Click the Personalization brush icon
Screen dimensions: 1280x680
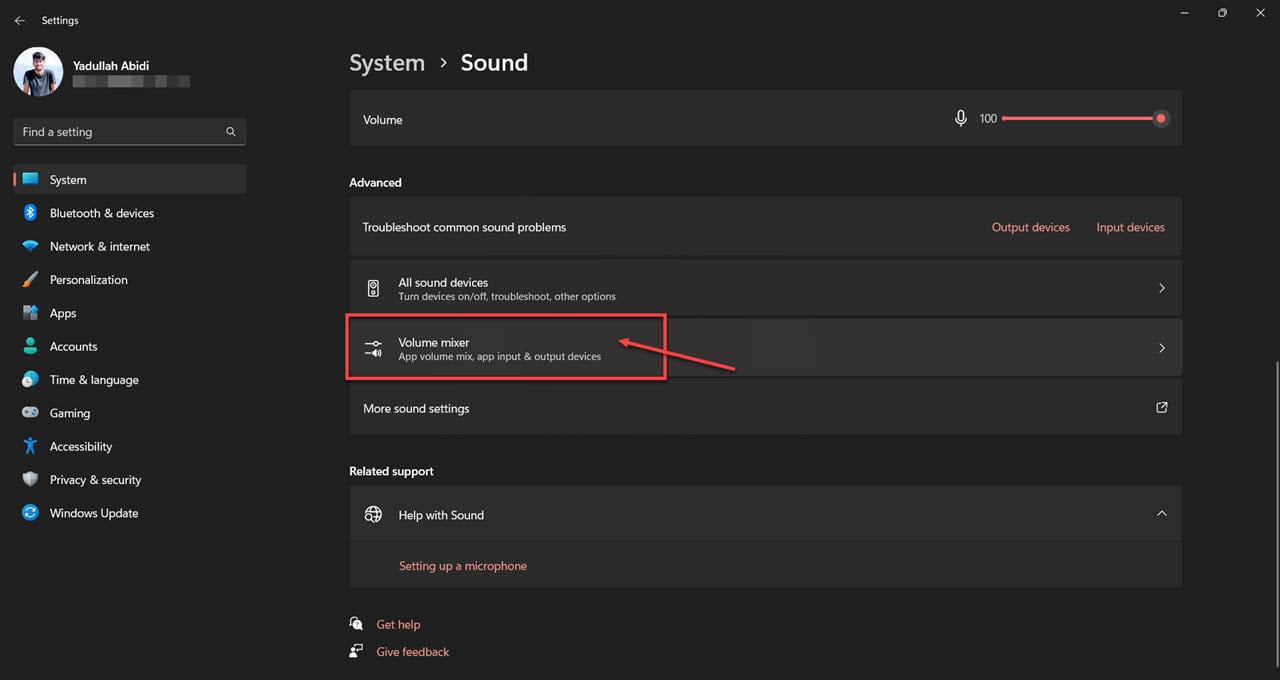(x=29, y=280)
